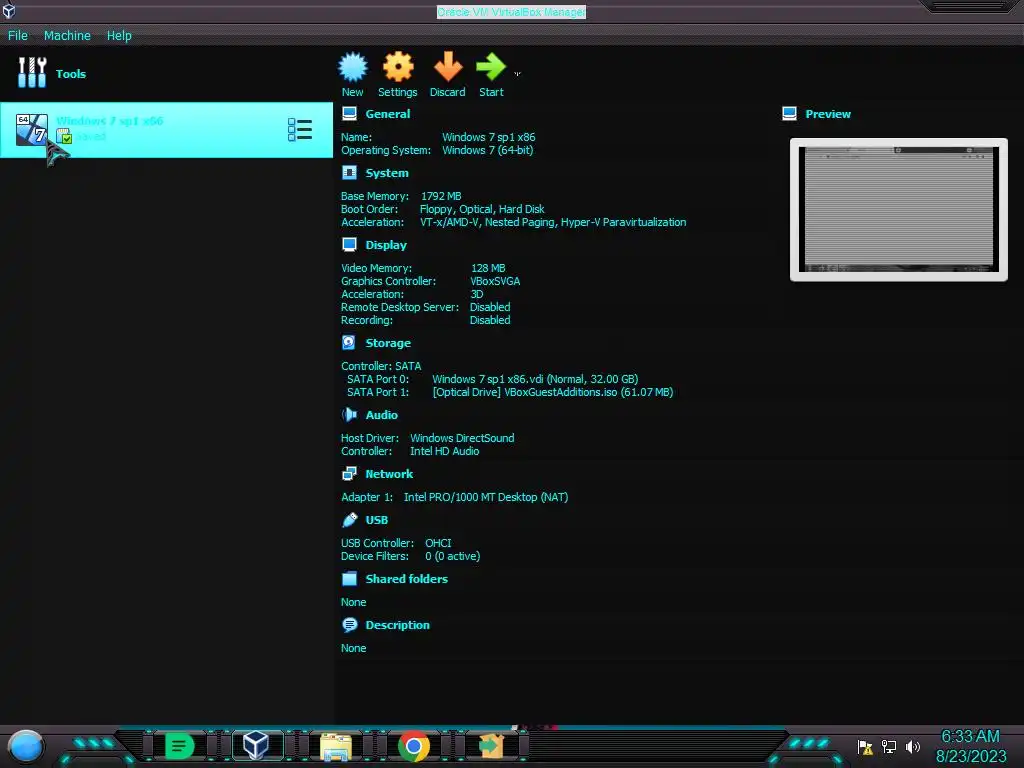Click the Display section screen icon
This screenshot has height=768, width=1024.
[349, 245]
